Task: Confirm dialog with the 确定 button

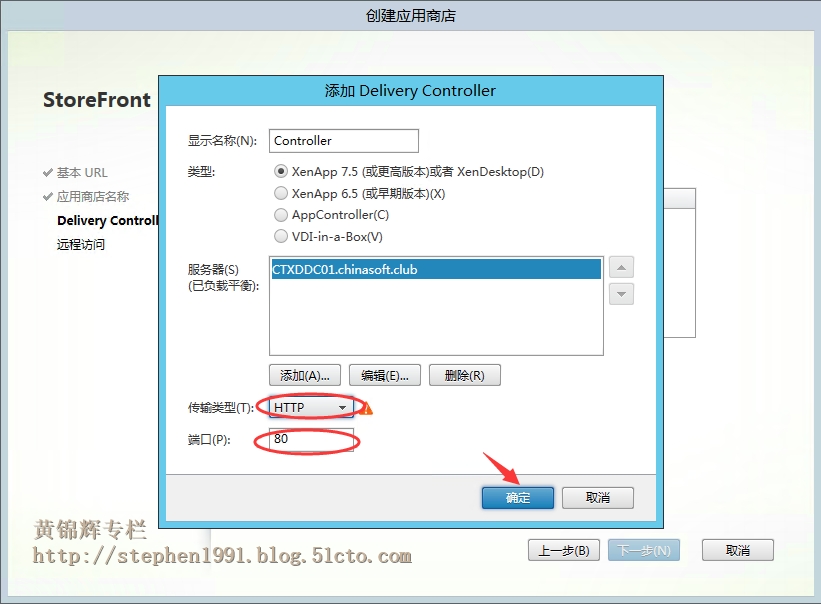Action: click(x=518, y=498)
